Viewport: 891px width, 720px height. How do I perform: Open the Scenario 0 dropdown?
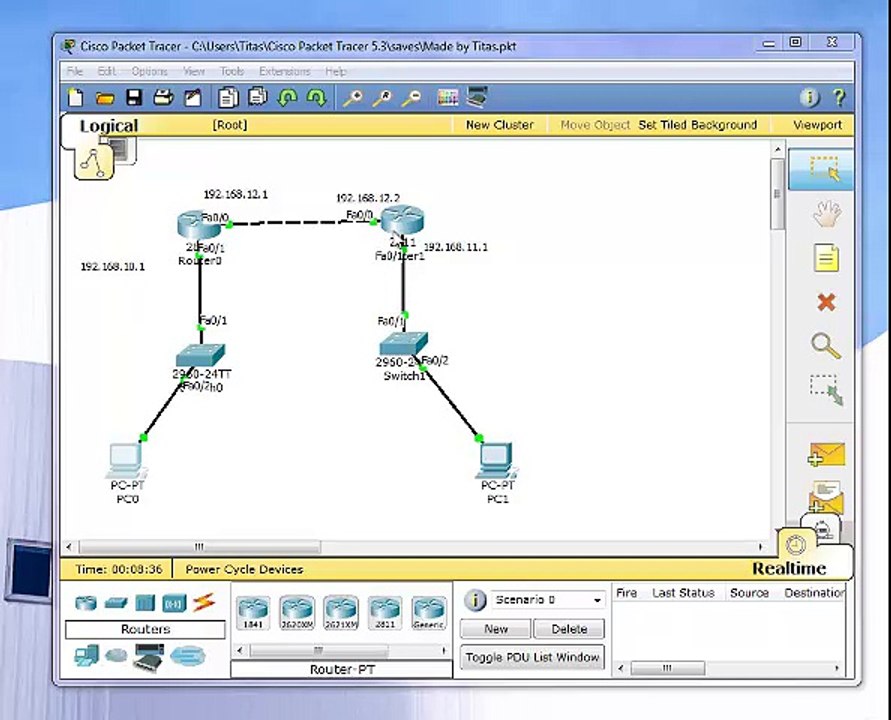[x=548, y=600]
